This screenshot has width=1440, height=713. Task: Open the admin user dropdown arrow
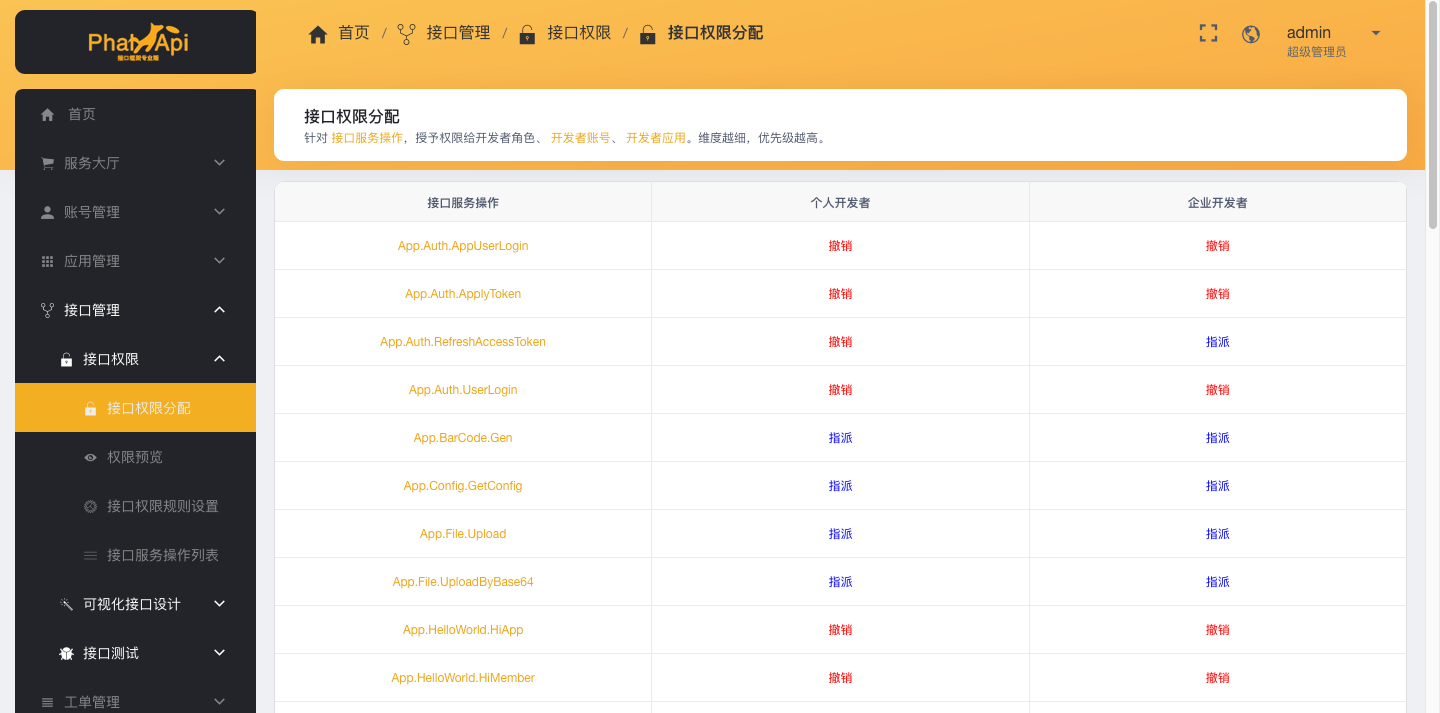point(1376,33)
